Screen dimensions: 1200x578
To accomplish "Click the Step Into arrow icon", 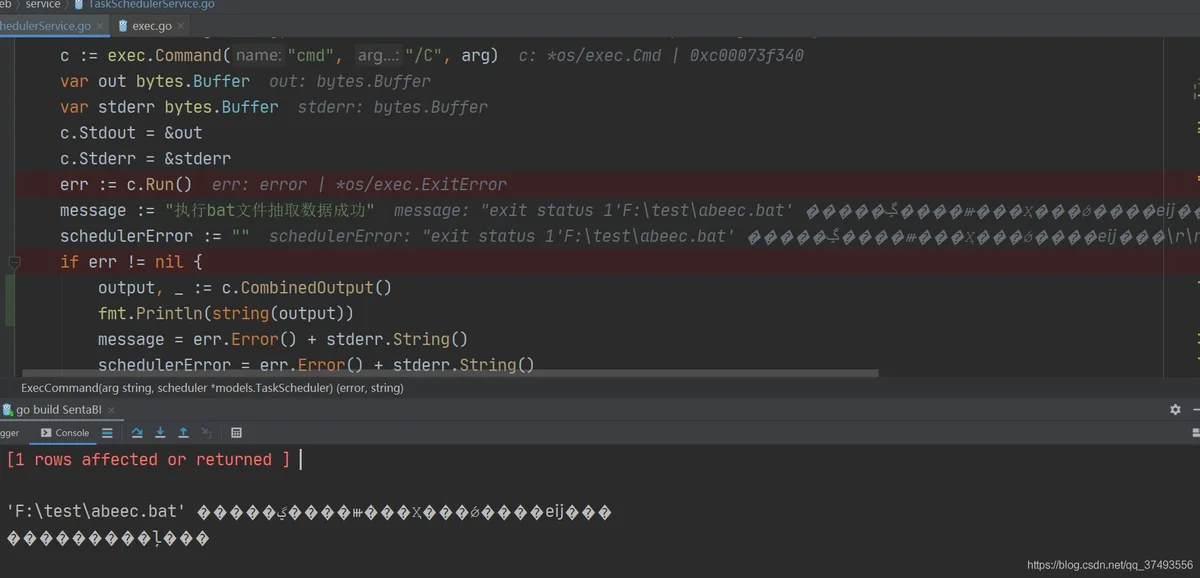I will [x=160, y=433].
